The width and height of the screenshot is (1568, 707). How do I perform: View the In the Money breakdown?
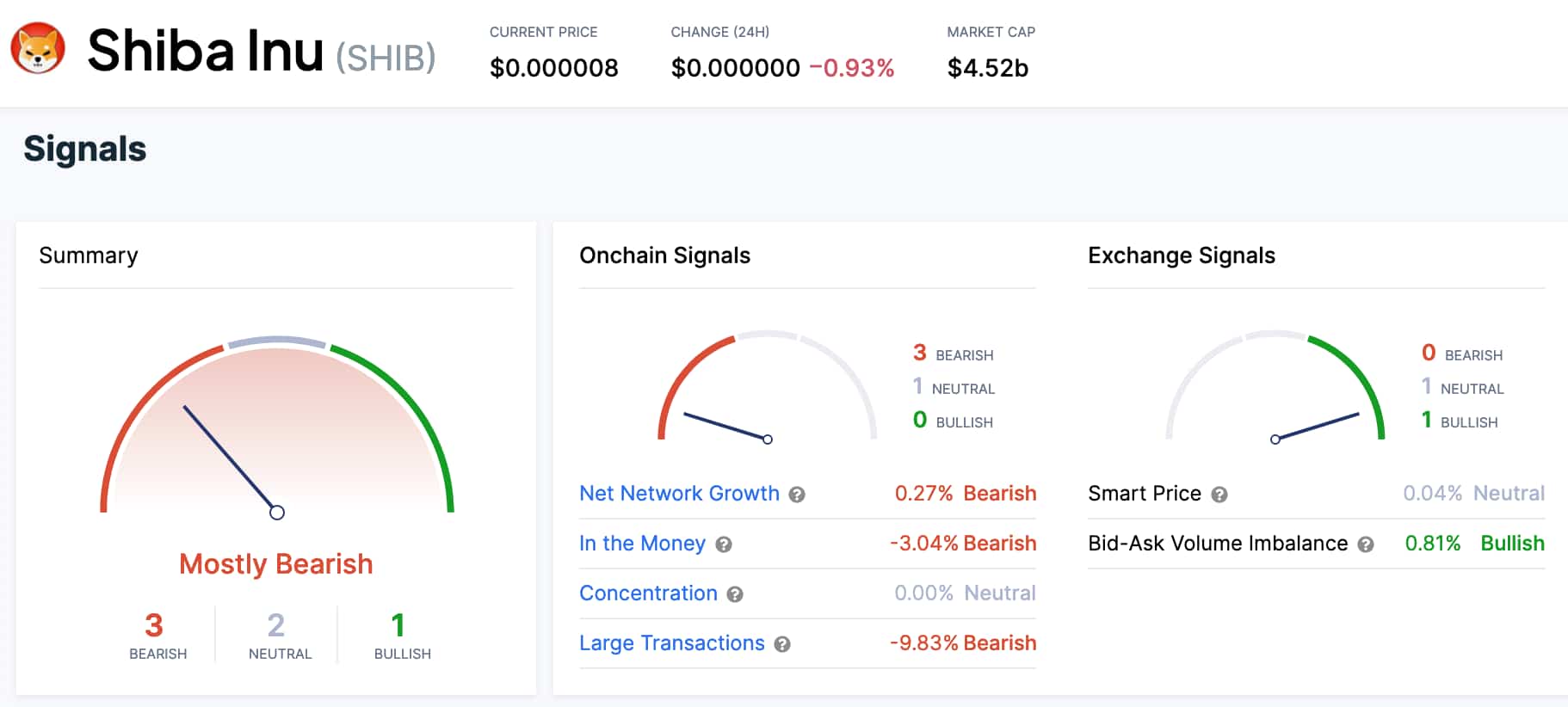[642, 544]
